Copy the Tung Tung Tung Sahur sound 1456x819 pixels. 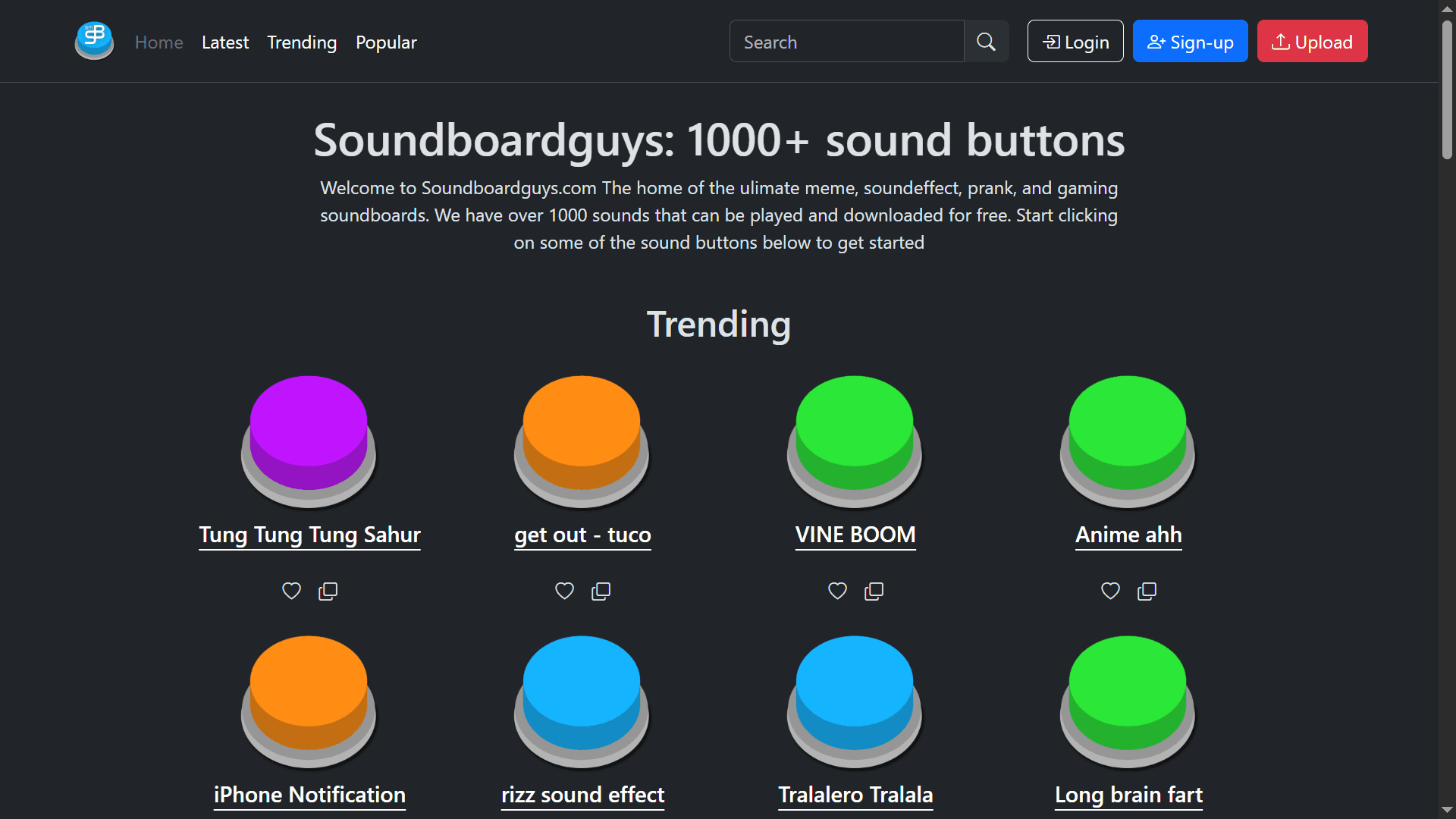328,591
